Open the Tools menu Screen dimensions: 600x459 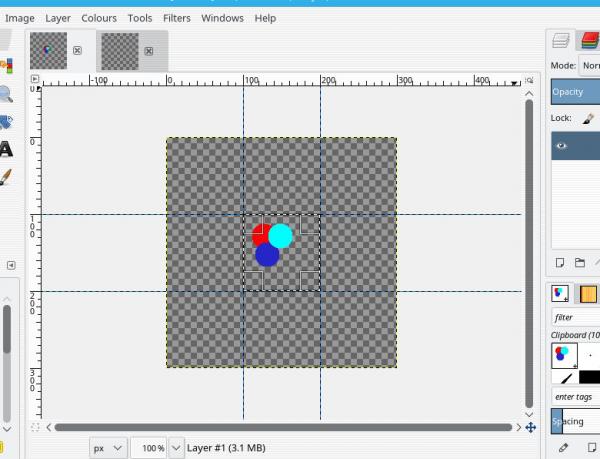(x=140, y=18)
